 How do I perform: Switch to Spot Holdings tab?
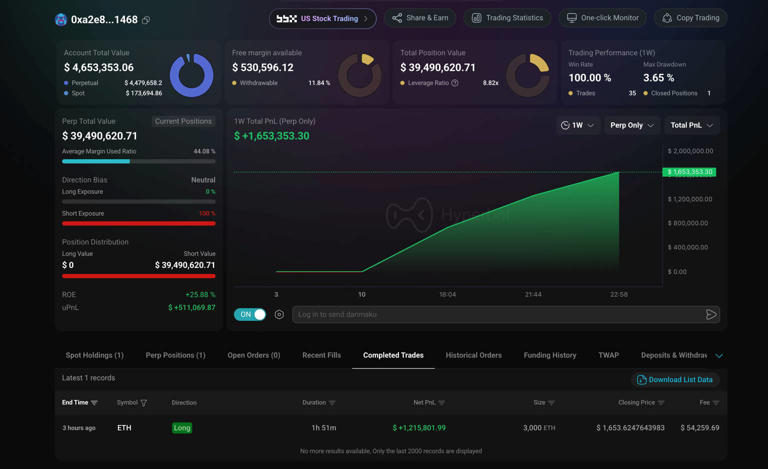[x=95, y=355]
